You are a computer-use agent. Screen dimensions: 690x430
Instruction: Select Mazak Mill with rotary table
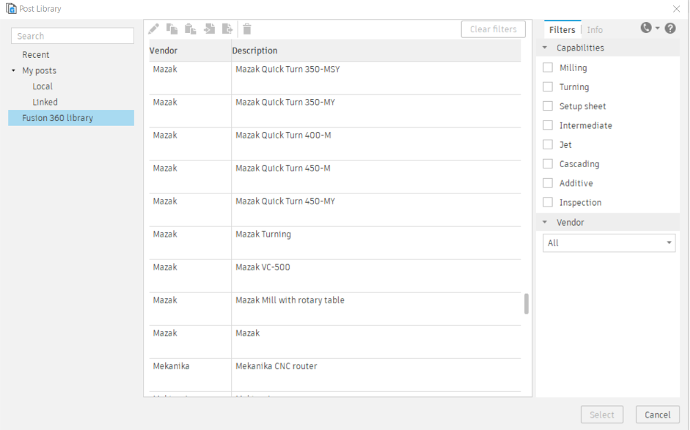click(335, 309)
